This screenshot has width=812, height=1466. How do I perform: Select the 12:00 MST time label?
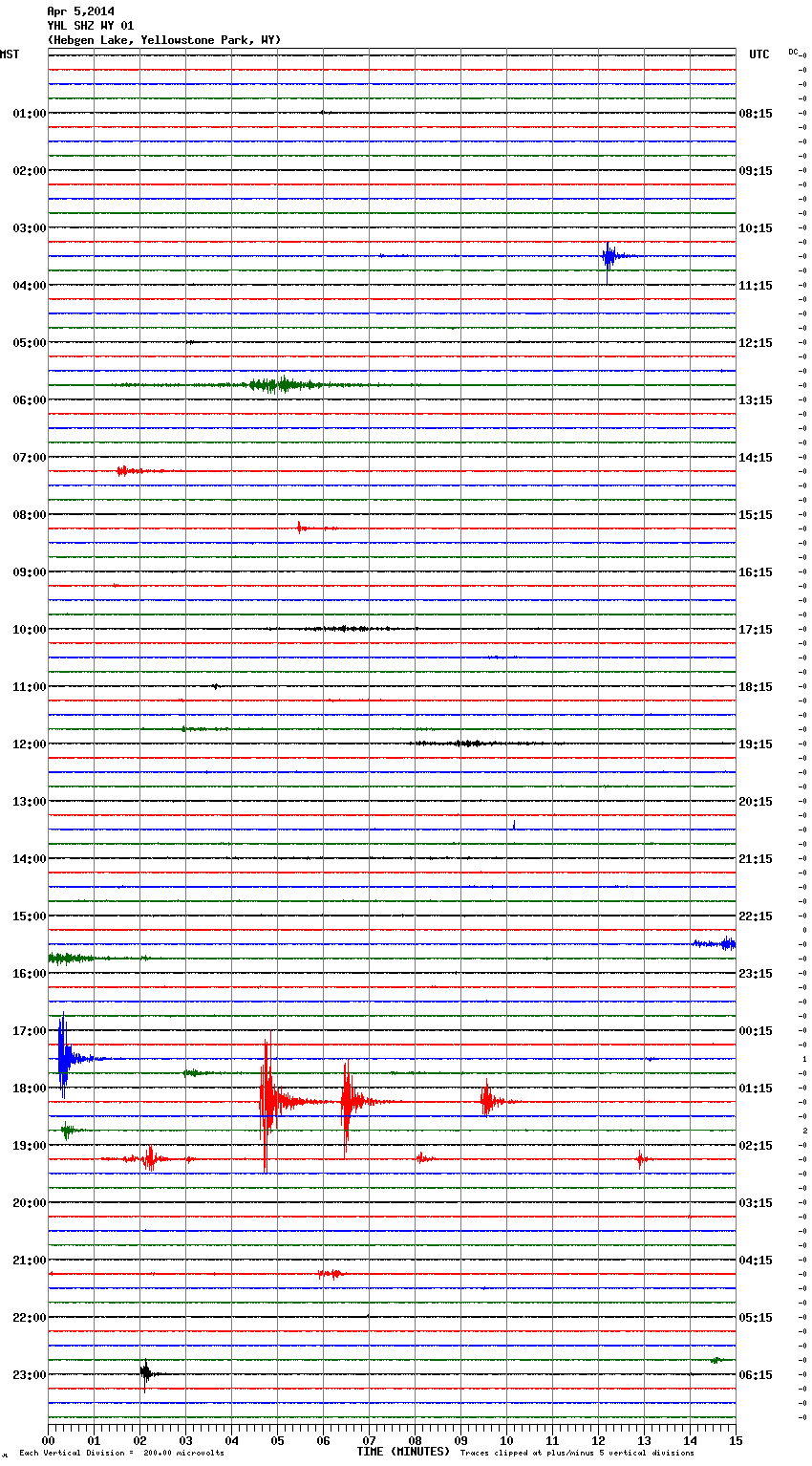(30, 744)
